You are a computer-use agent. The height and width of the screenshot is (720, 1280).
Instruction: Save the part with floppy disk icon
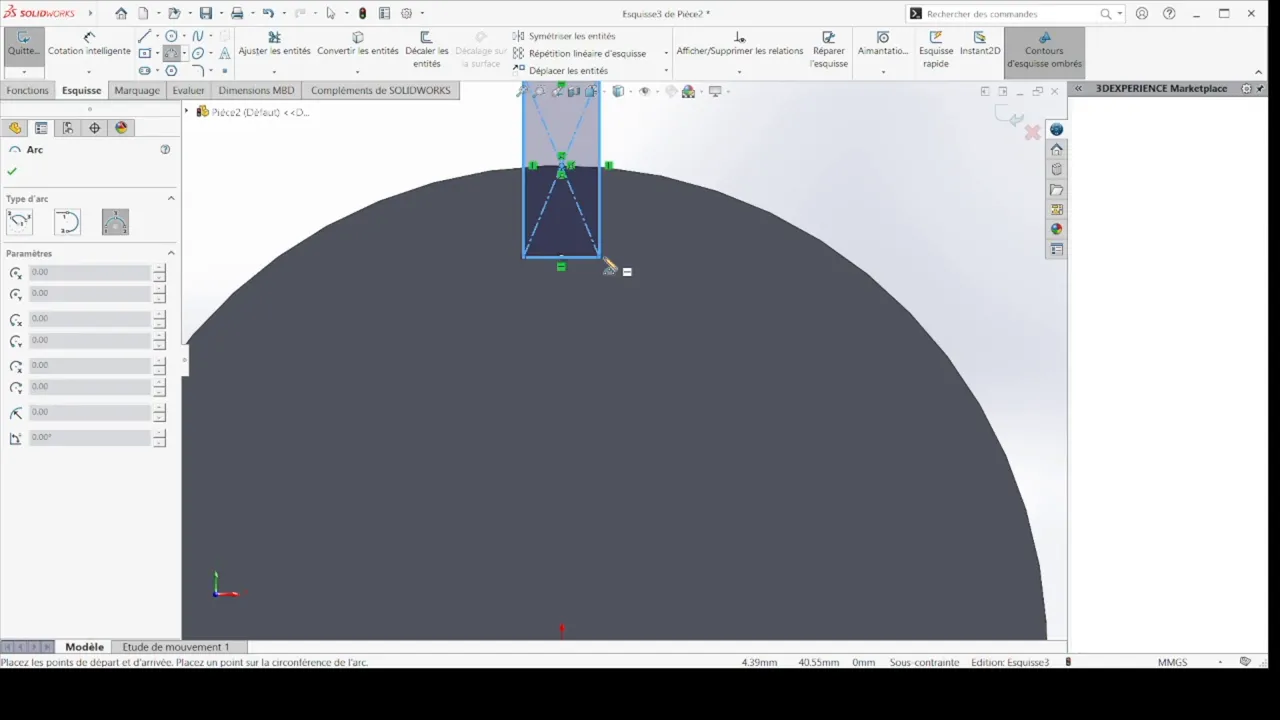[206, 13]
